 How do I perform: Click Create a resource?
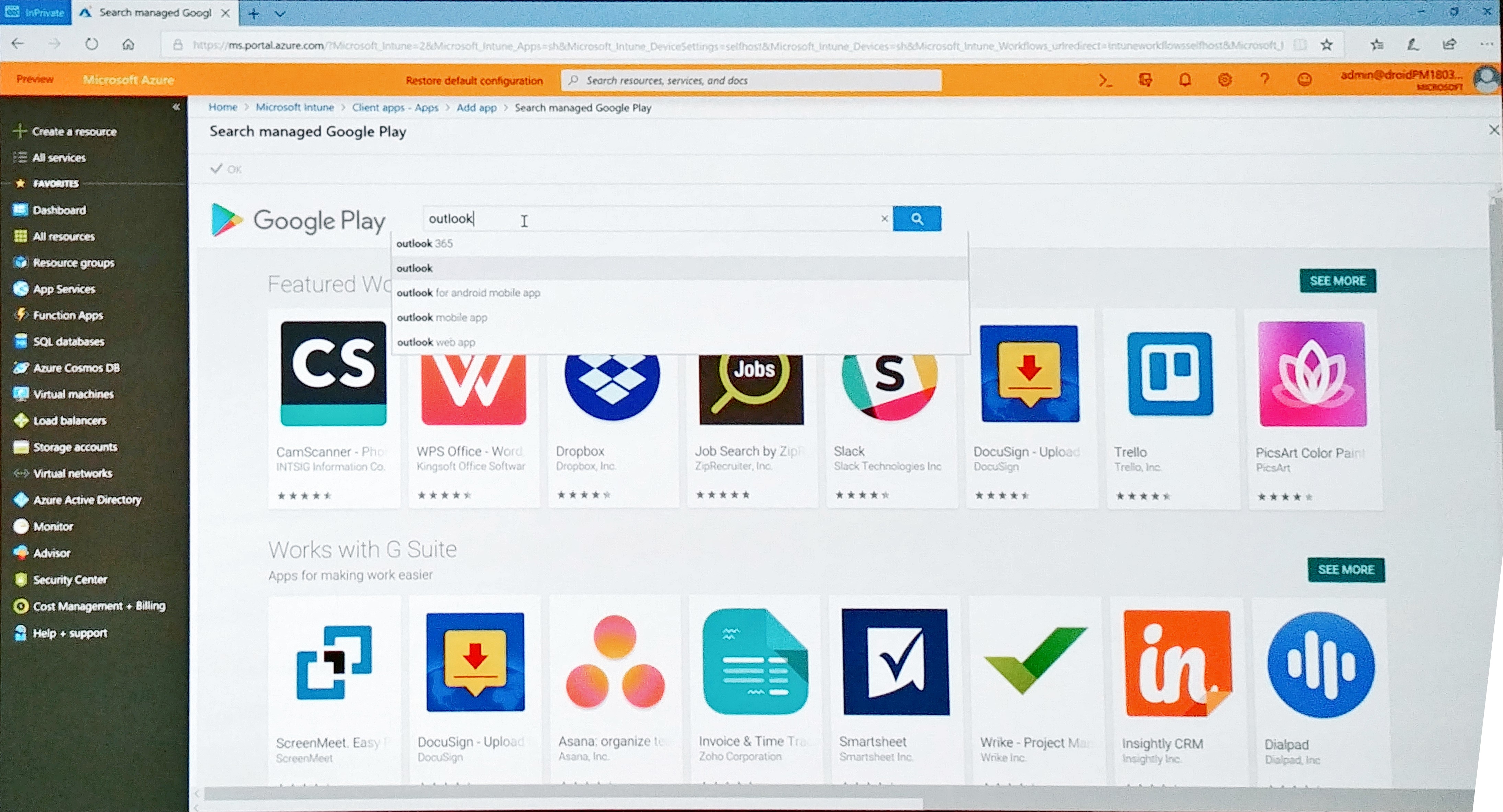pos(65,131)
